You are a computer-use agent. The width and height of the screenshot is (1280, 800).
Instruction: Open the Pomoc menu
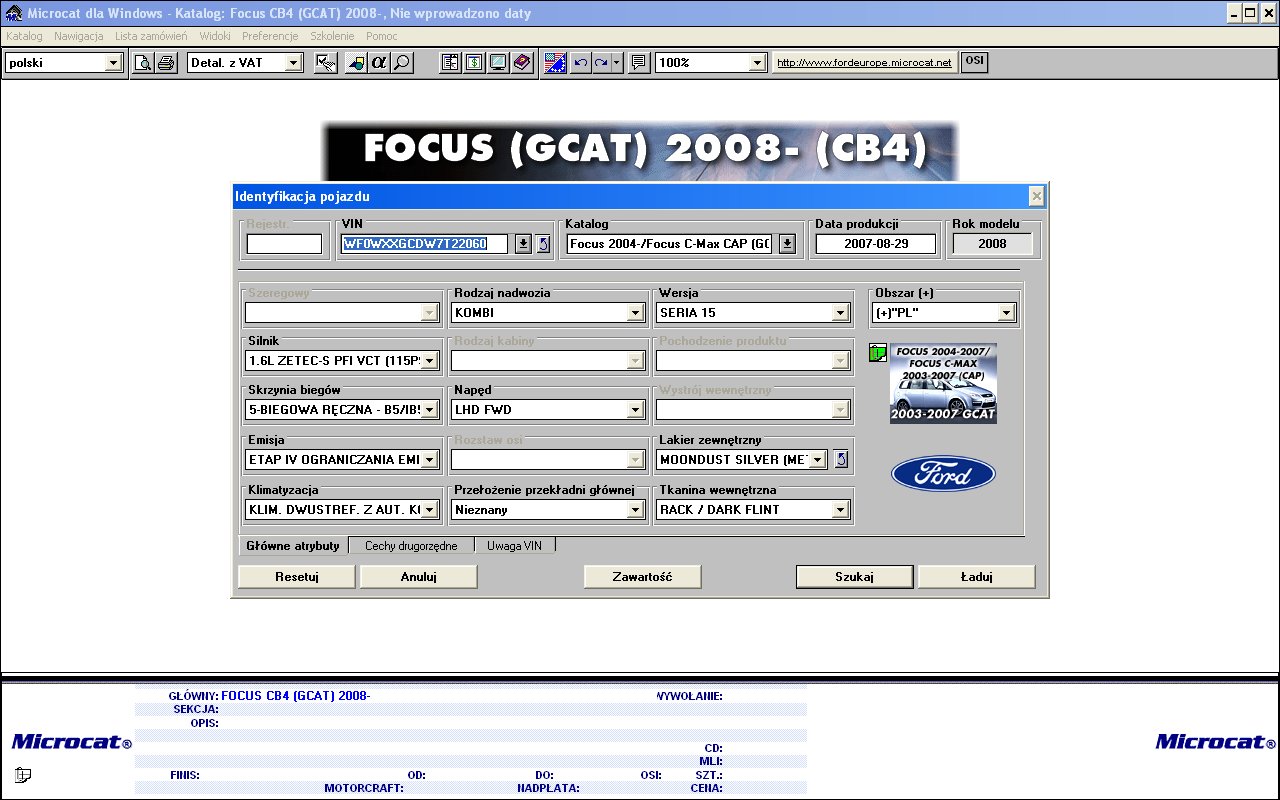382,36
